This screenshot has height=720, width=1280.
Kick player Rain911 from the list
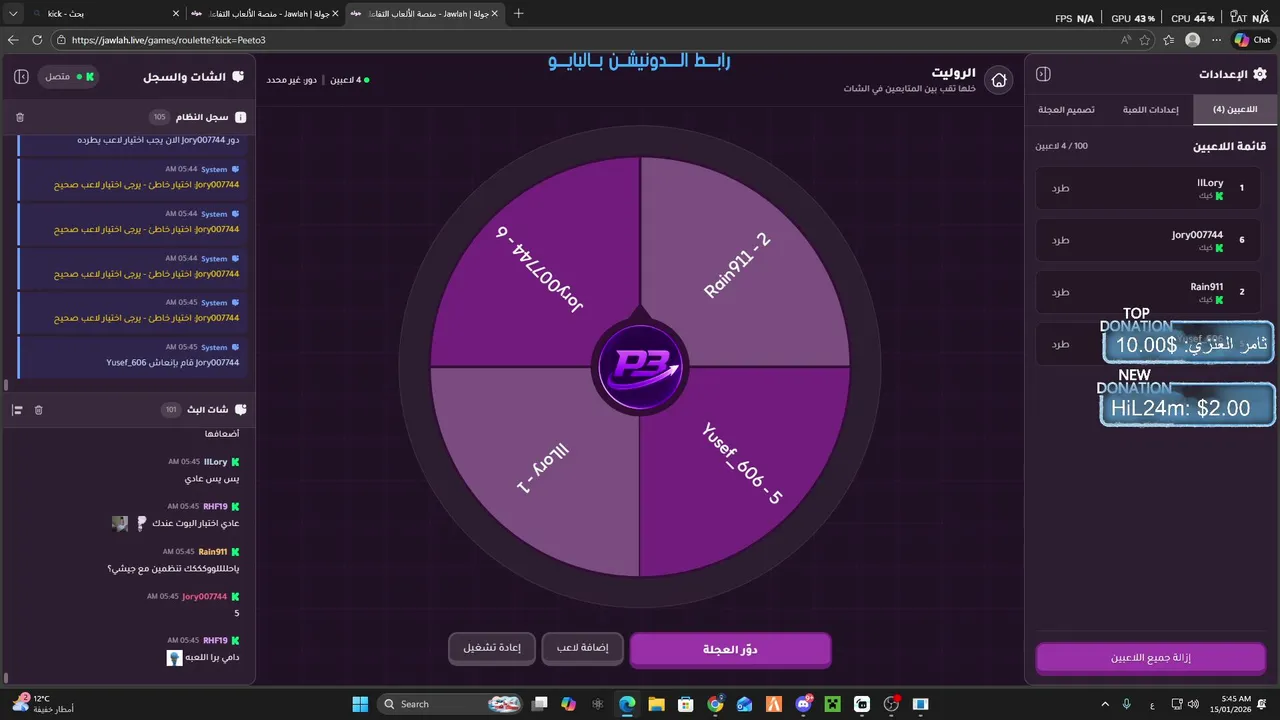[1060, 292]
